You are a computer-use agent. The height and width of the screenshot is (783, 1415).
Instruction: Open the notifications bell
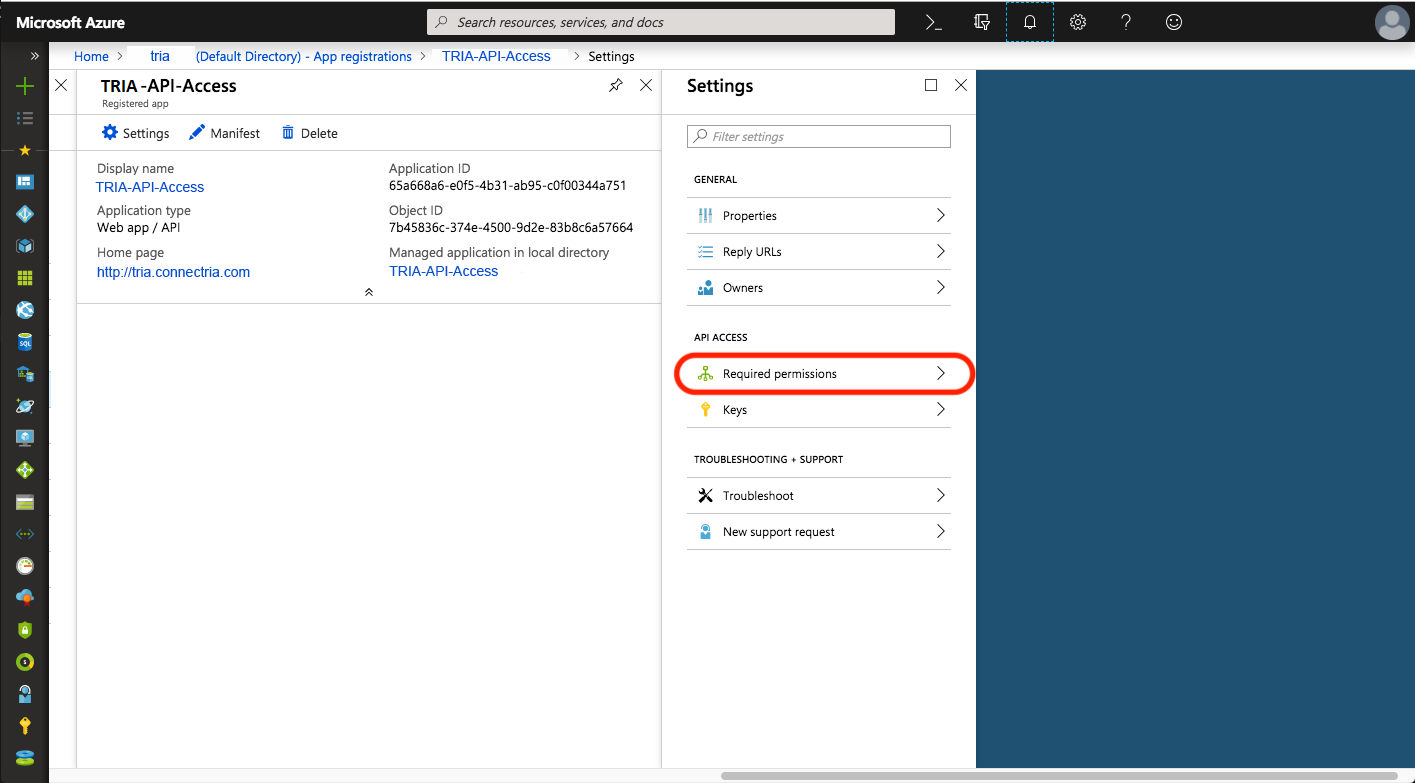pos(1029,22)
